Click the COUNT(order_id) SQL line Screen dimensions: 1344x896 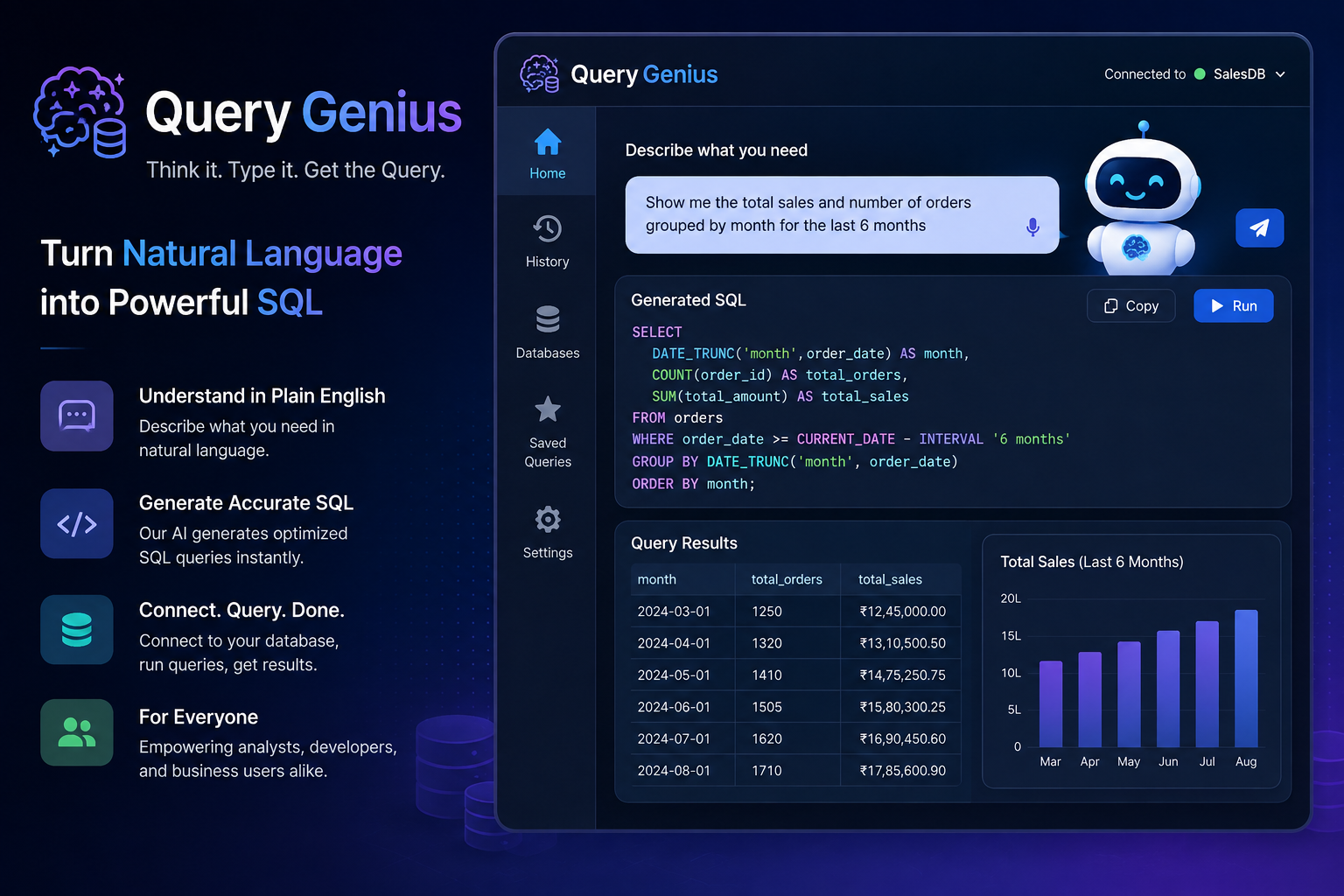(780, 375)
